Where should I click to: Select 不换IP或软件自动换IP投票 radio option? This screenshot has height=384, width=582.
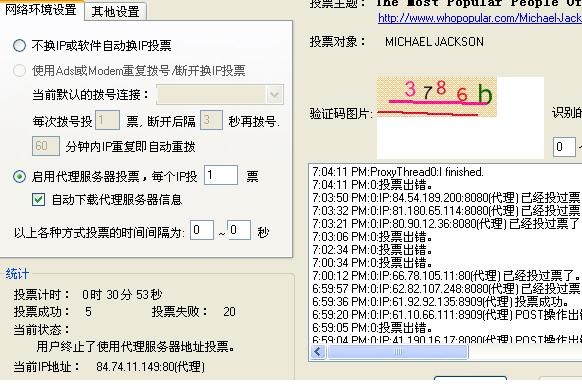pos(19,46)
